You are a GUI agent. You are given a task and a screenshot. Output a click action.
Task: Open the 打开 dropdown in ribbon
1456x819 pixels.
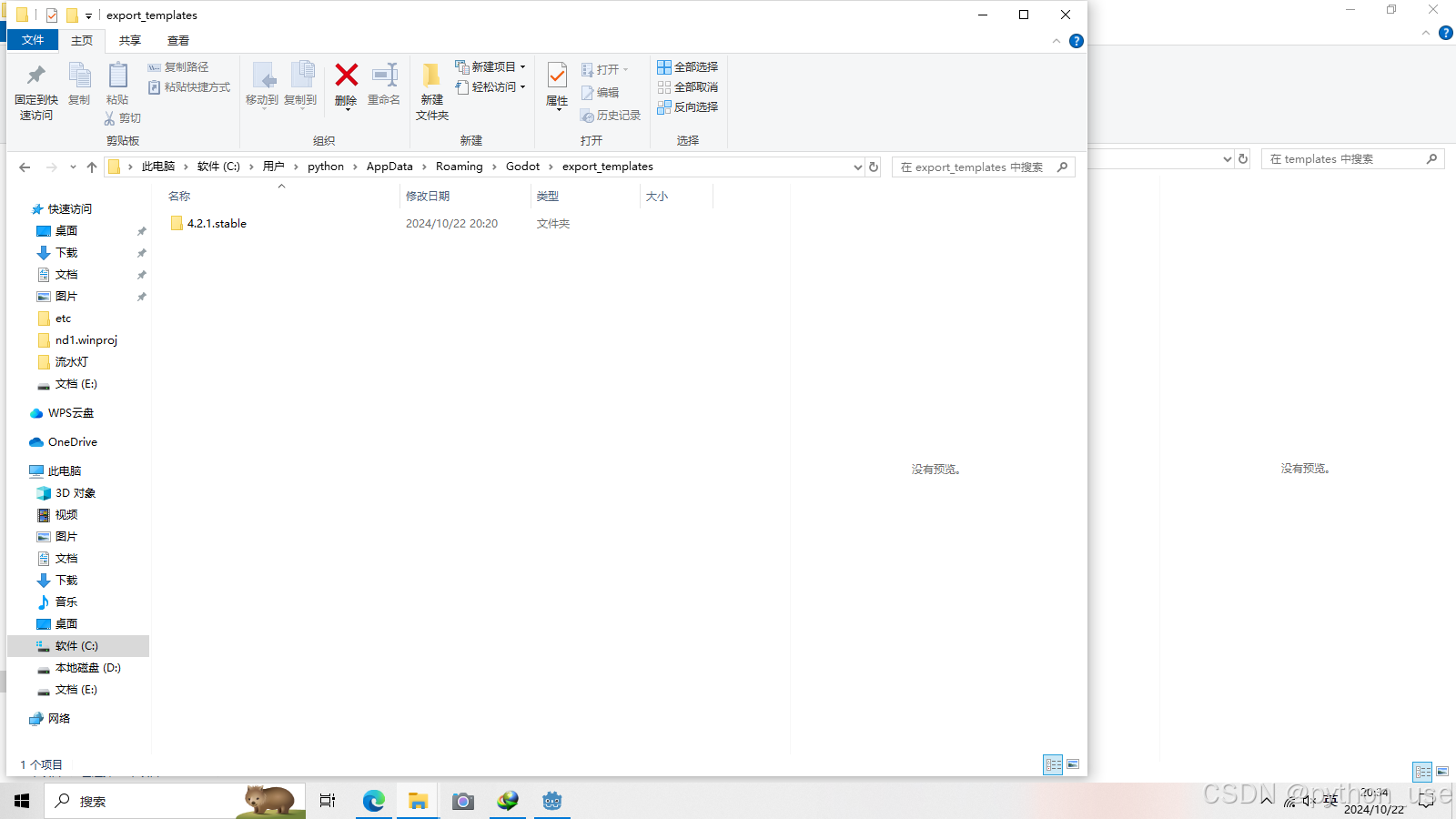pyautogui.click(x=605, y=70)
